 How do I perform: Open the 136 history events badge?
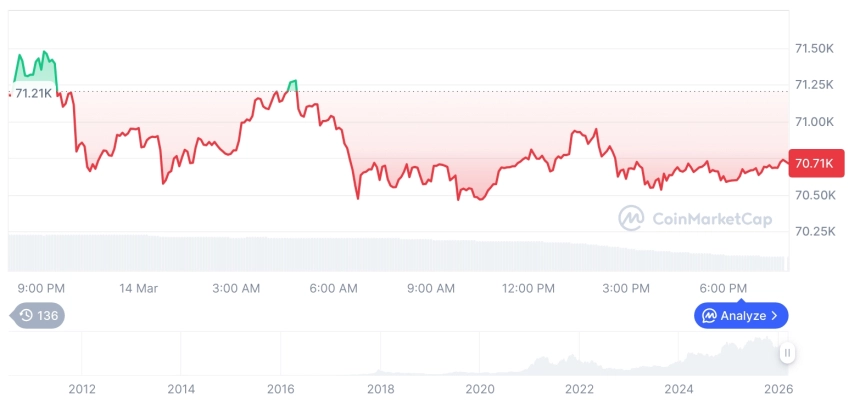pyautogui.click(x=38, y=316)
